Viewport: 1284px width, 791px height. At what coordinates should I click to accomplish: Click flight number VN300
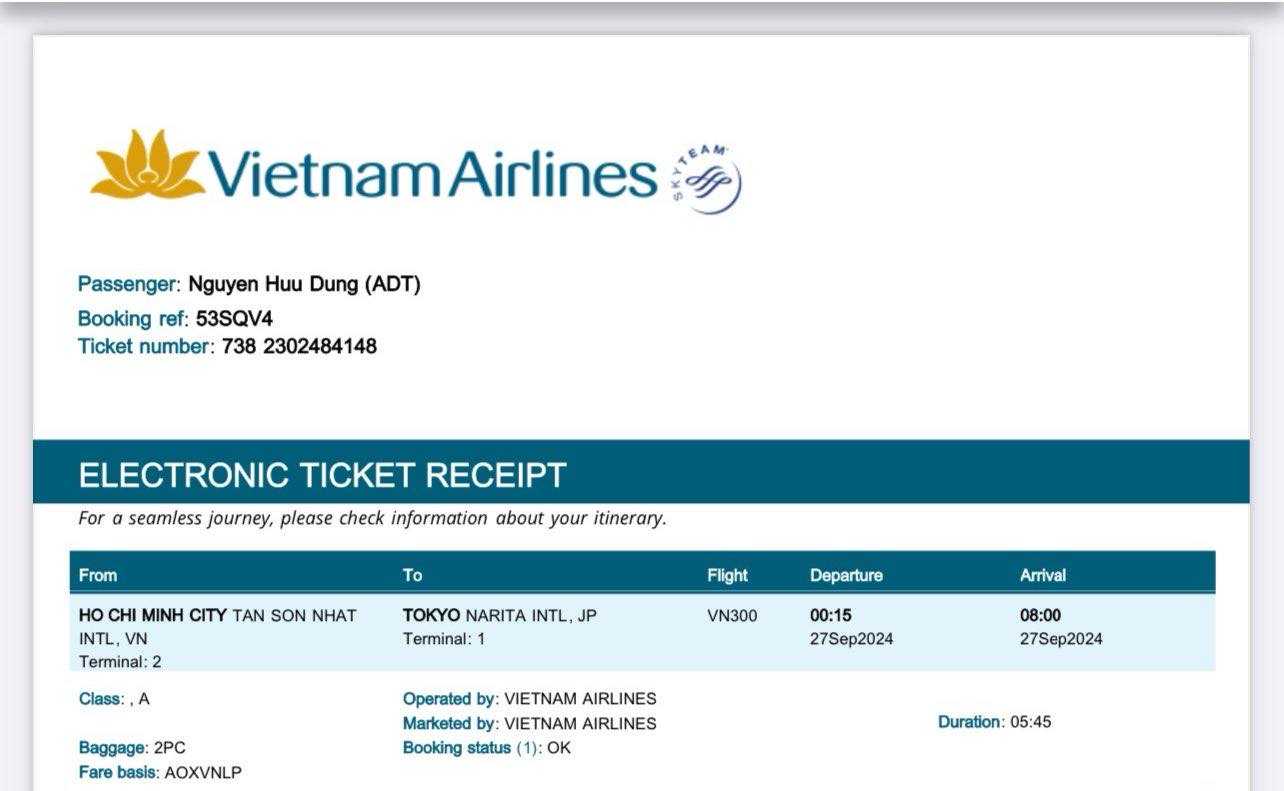pos(732,616)
